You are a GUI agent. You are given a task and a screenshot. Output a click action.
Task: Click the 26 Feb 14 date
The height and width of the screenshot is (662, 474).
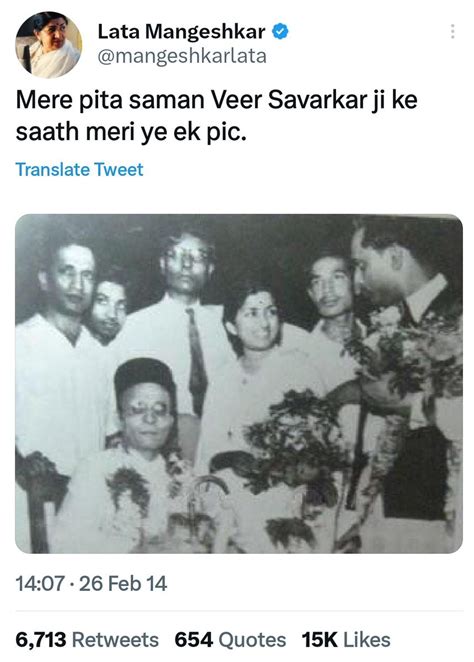(x=123, y=584)
